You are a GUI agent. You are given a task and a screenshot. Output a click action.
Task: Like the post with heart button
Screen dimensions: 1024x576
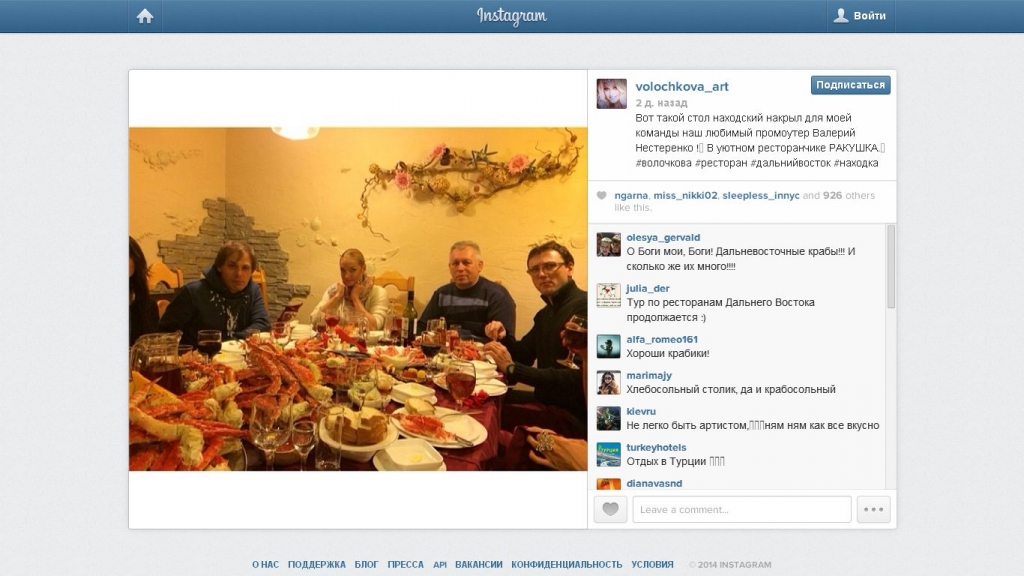pyautogui.click(x=610, y=509)
